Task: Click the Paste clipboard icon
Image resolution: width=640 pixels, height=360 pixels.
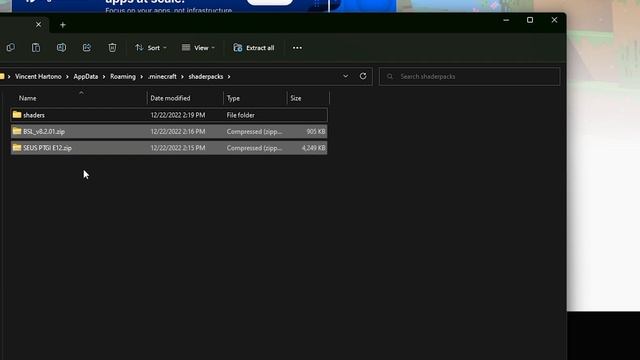Action: tap(36, 48)
